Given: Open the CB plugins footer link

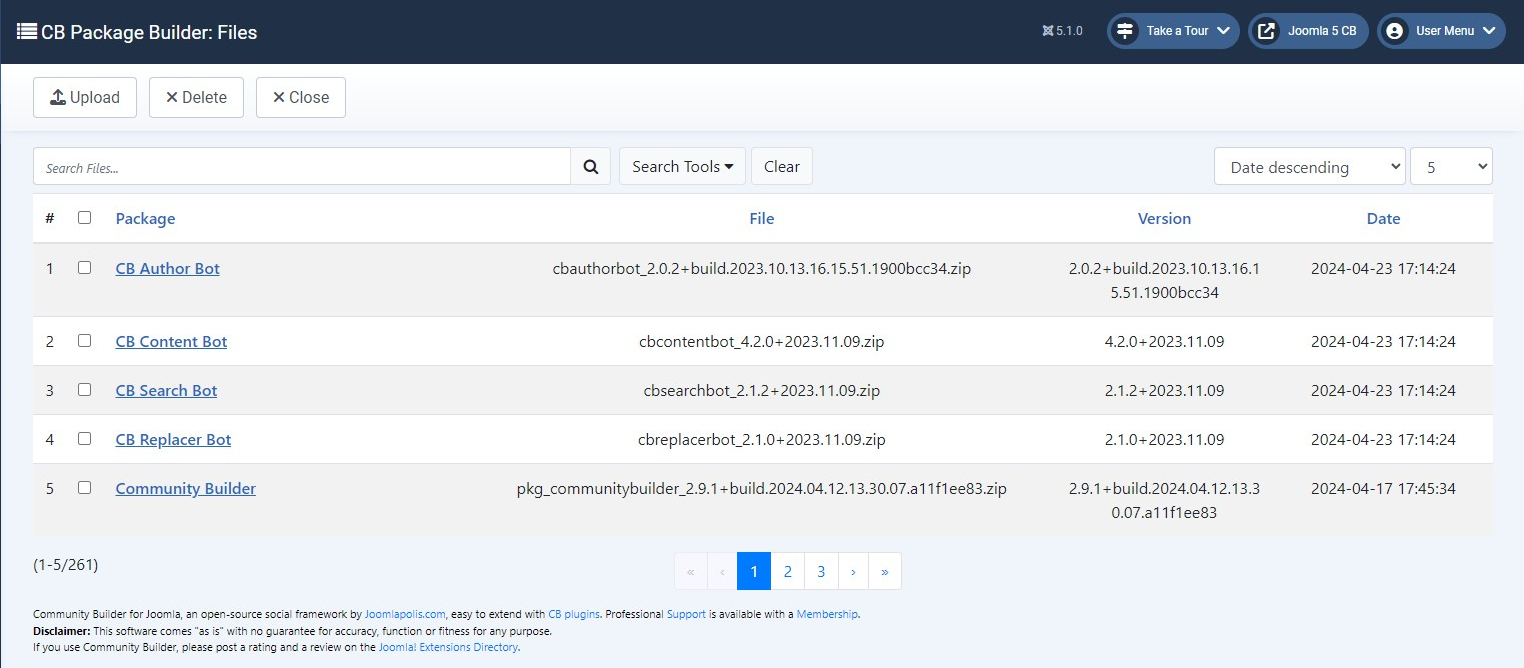Looking at the screenshot, I should (x=574, y=614).
